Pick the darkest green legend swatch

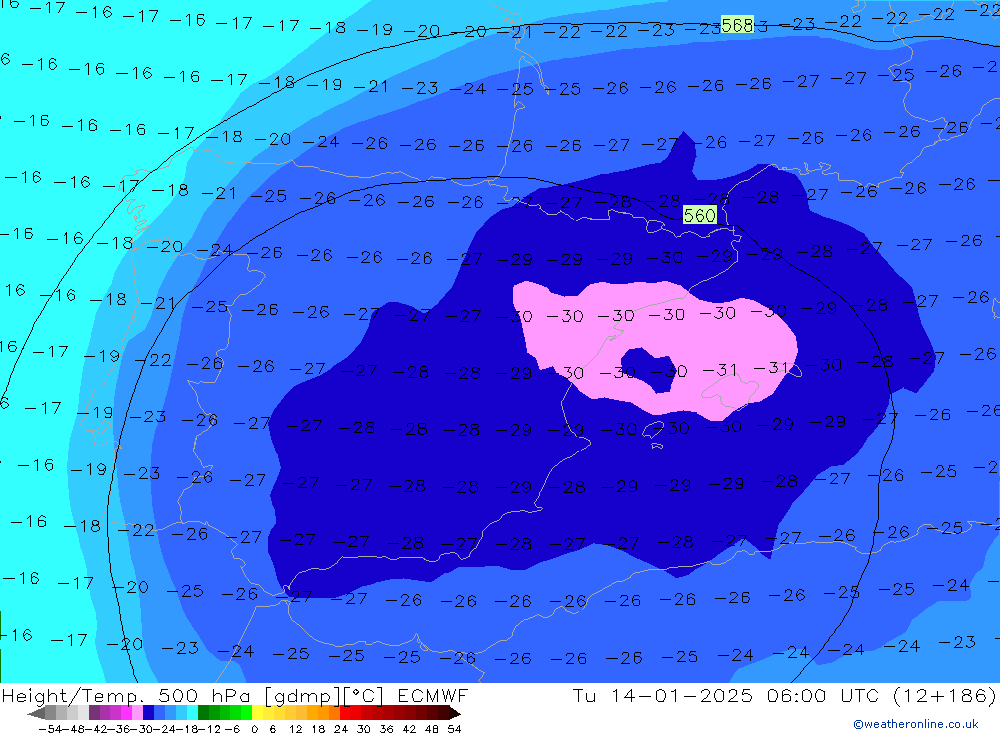[203, 713]
